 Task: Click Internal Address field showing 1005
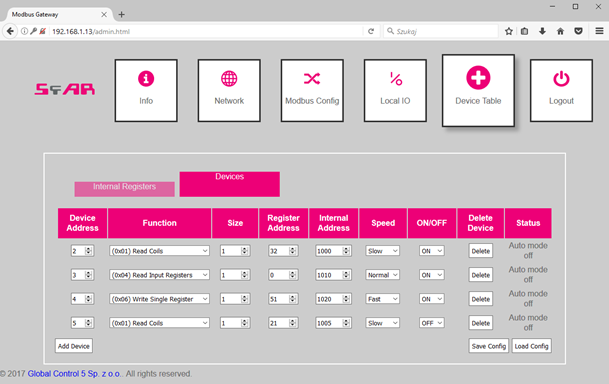(333, 323)
